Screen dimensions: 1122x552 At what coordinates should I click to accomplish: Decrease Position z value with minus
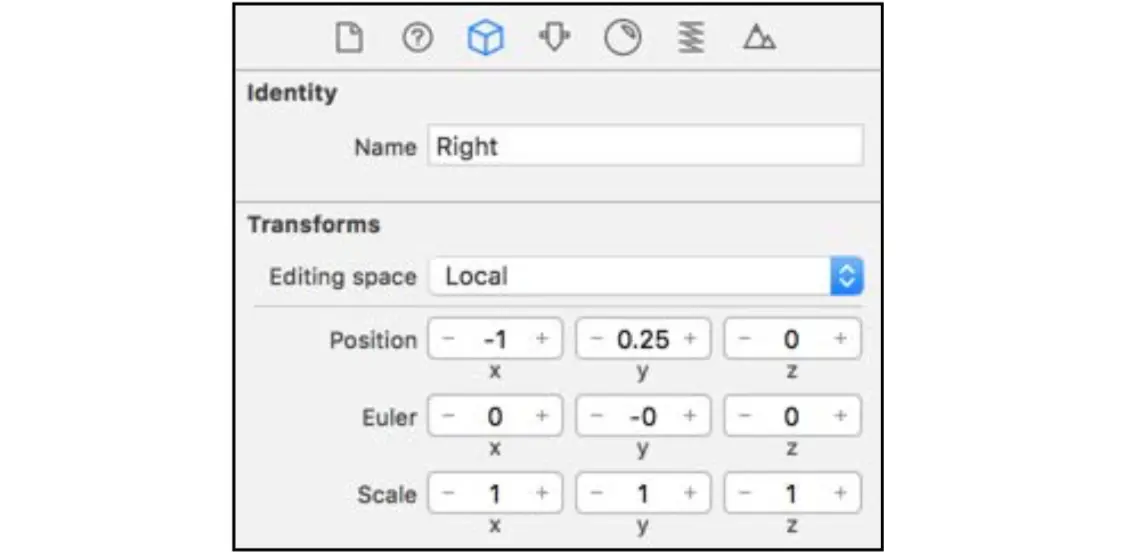coord(744,339)
